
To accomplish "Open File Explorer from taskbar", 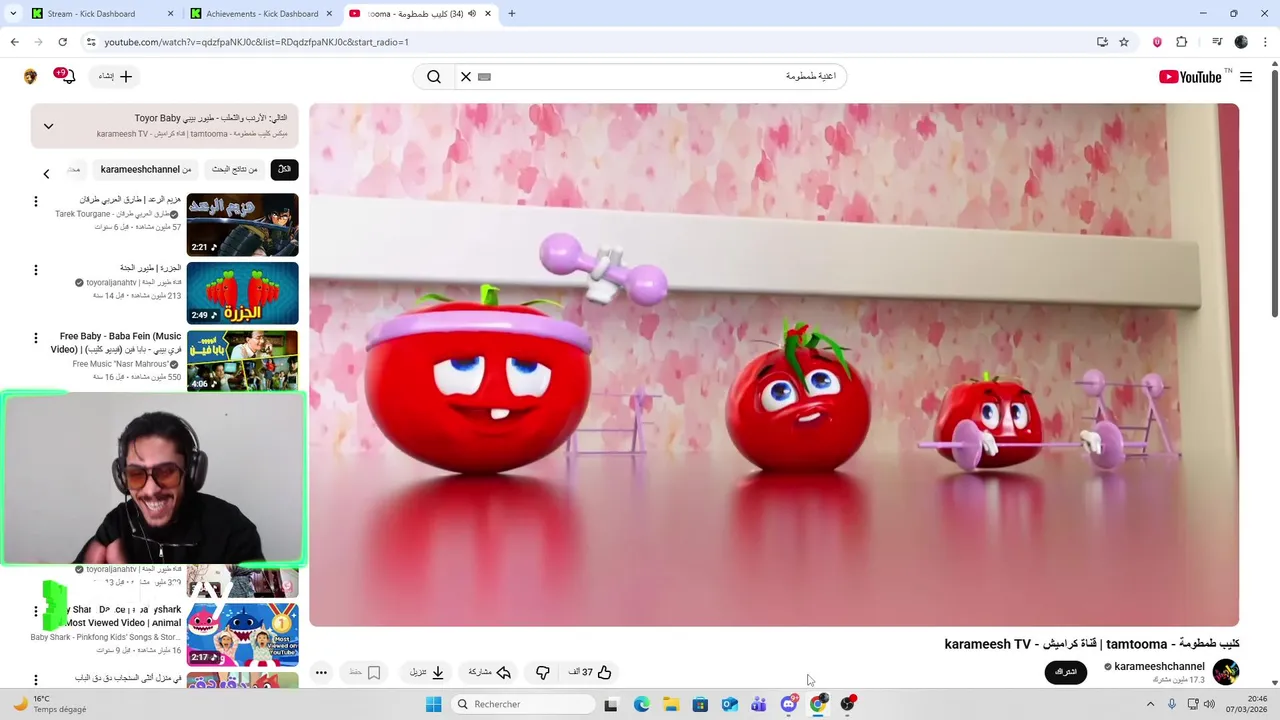I will [x=671, y=704].
